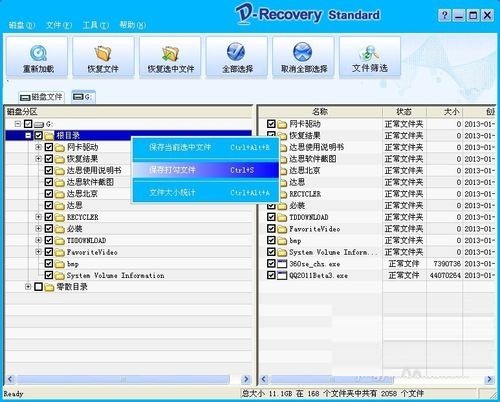
Task: Uncheck the G: drive checkbox in tree
Action: [x=28, y=124]
